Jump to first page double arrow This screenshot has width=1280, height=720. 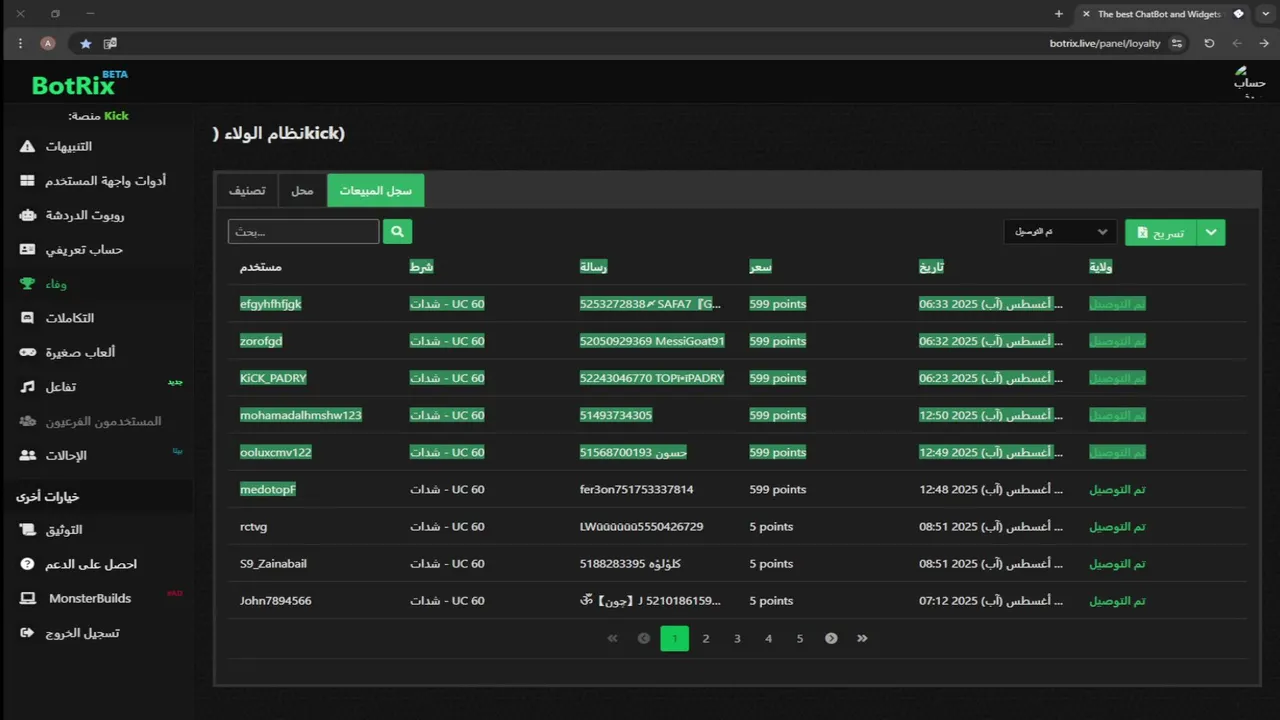(x=613, y=638)
